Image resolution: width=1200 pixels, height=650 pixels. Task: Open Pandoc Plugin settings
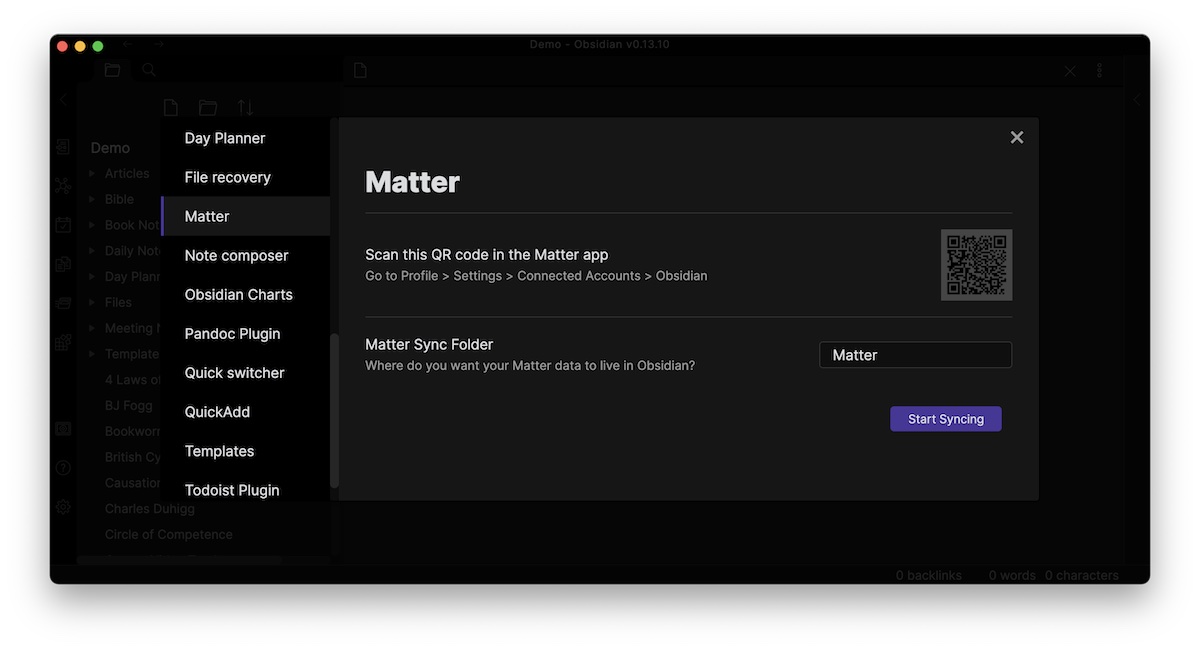point(245,333)
